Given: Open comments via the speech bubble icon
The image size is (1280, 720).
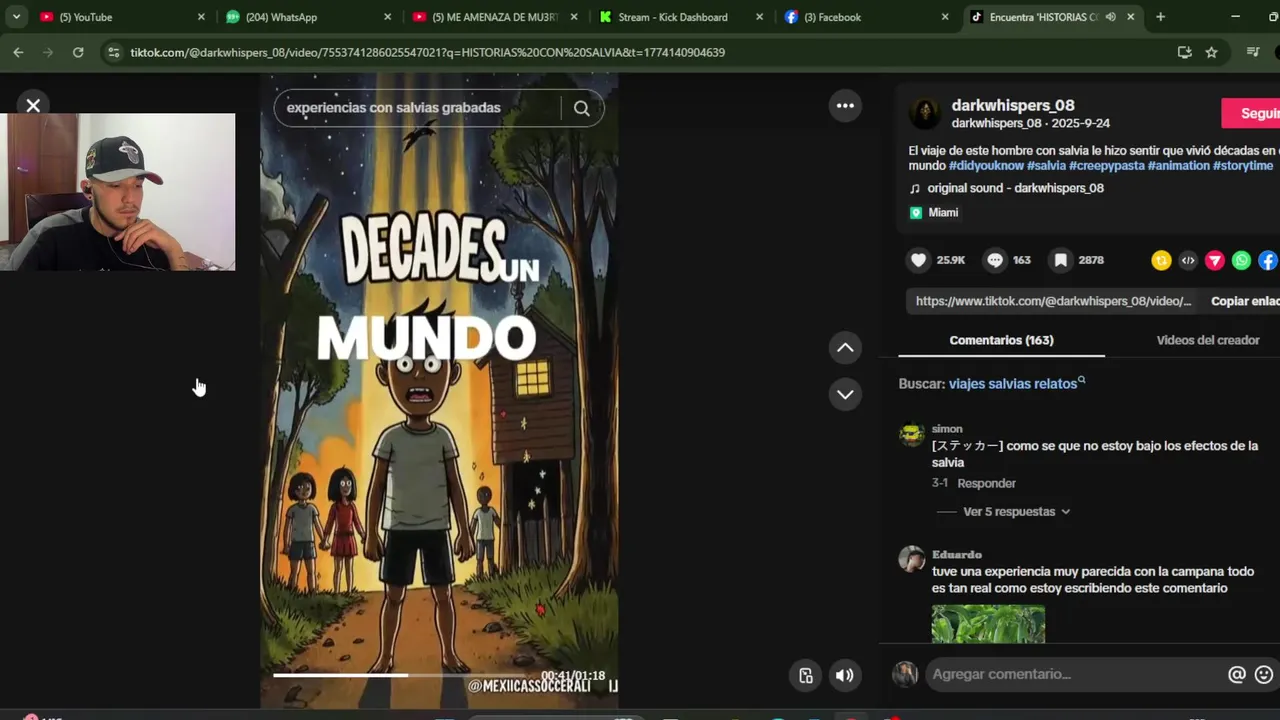Looking at the screenshot, I should click(x=995, y=260).
